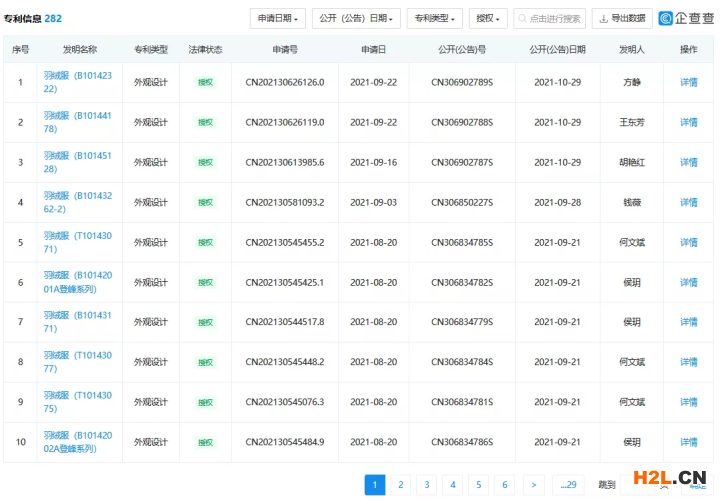
Task: Go to page 2 of results
Action: click(400, 485)
